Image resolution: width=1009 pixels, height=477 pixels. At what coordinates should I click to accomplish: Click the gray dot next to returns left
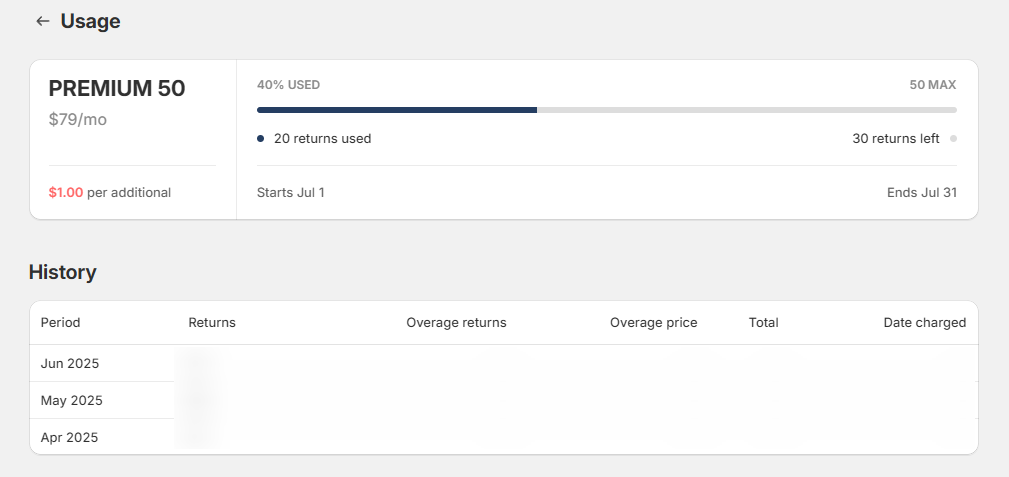pos(953,138)
